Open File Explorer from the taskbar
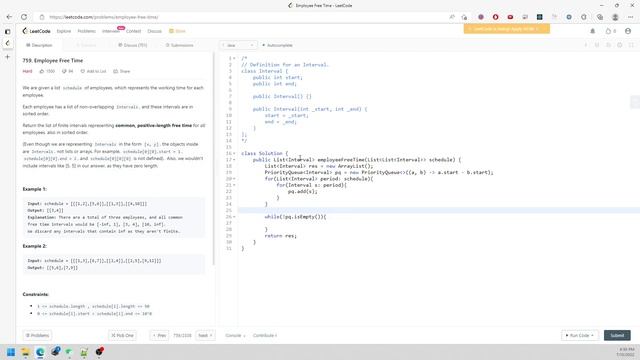This screenshot has width=640, height=360. coord(25,352)
